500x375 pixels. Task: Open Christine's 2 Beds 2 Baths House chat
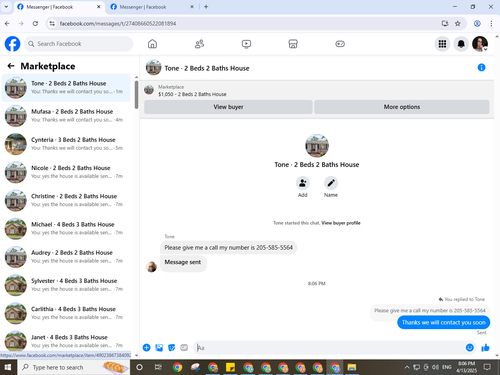click(66, 200)
